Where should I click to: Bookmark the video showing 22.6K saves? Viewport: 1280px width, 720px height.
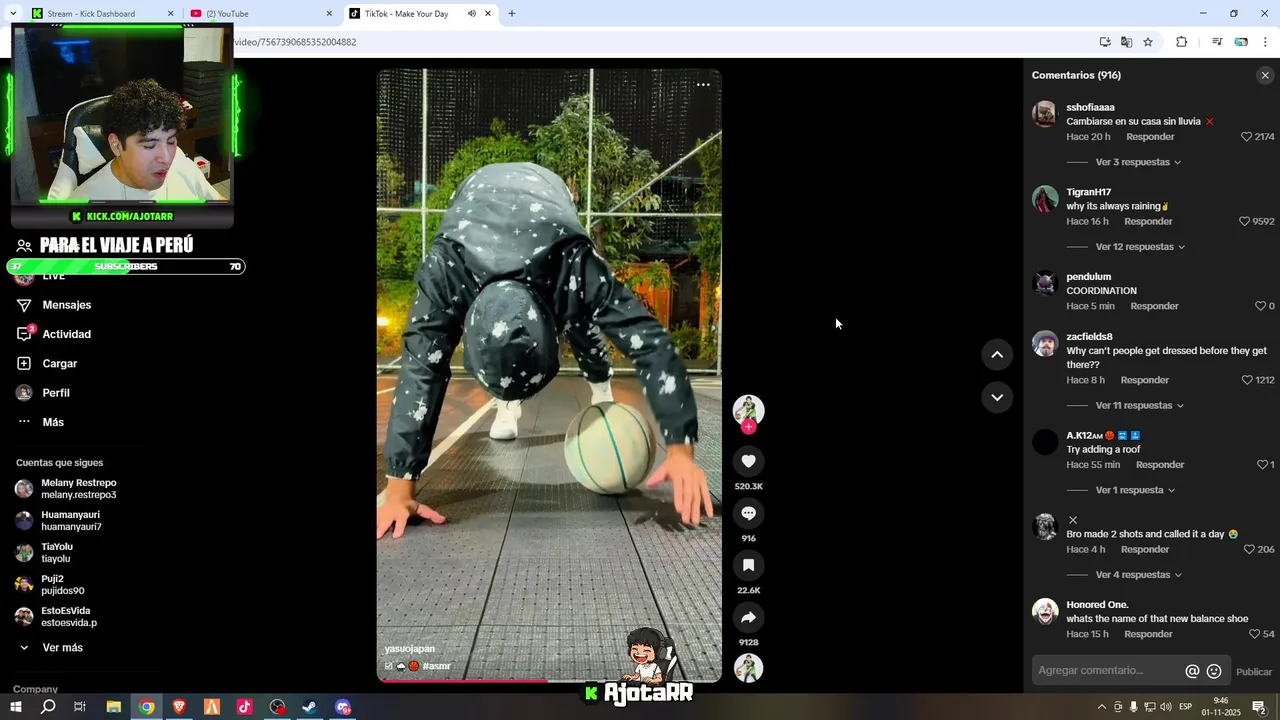click(748, 565)
